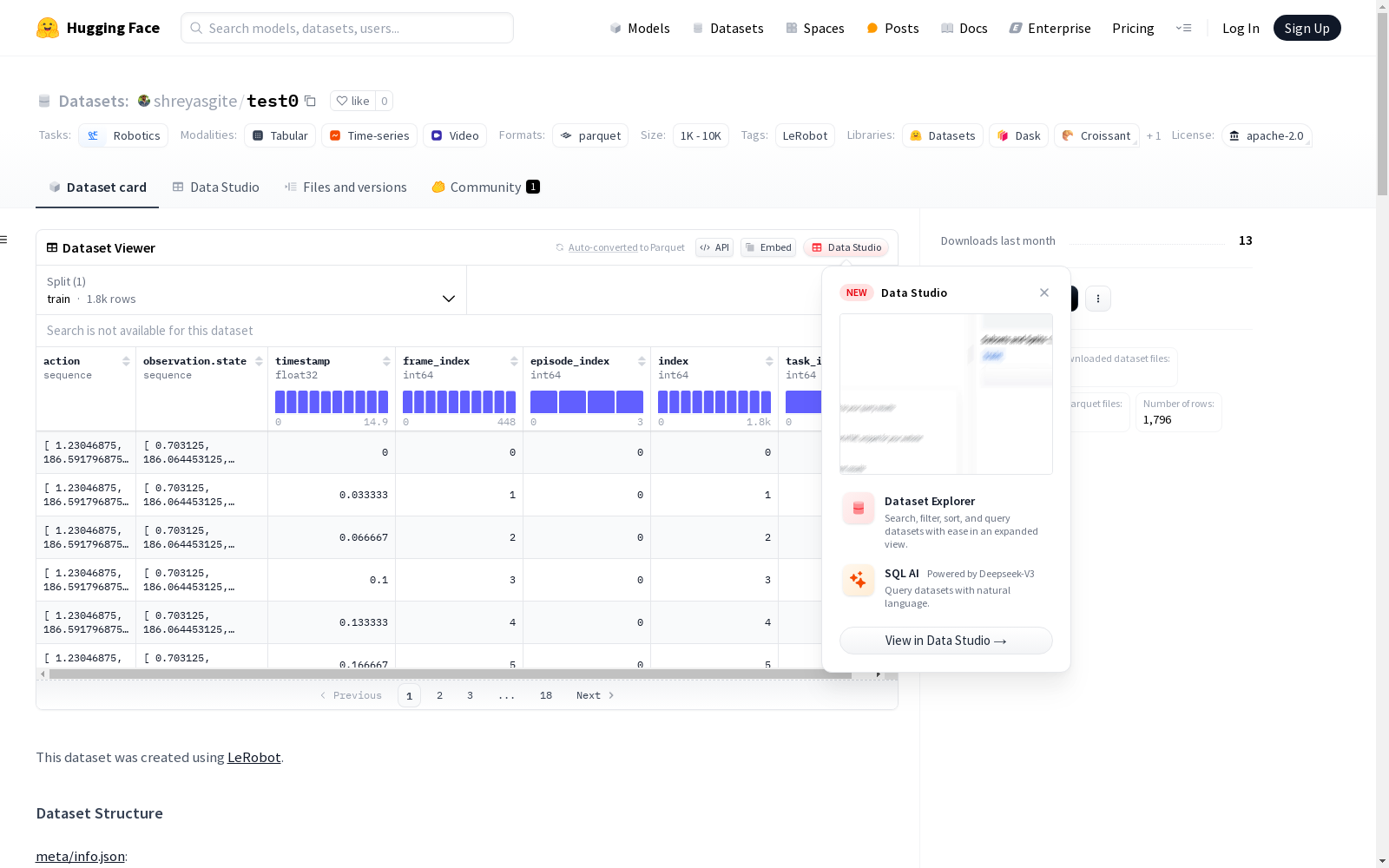Click the Tabular modality tag
This screenshot has height=868, width=1389.
click(280, 135)
